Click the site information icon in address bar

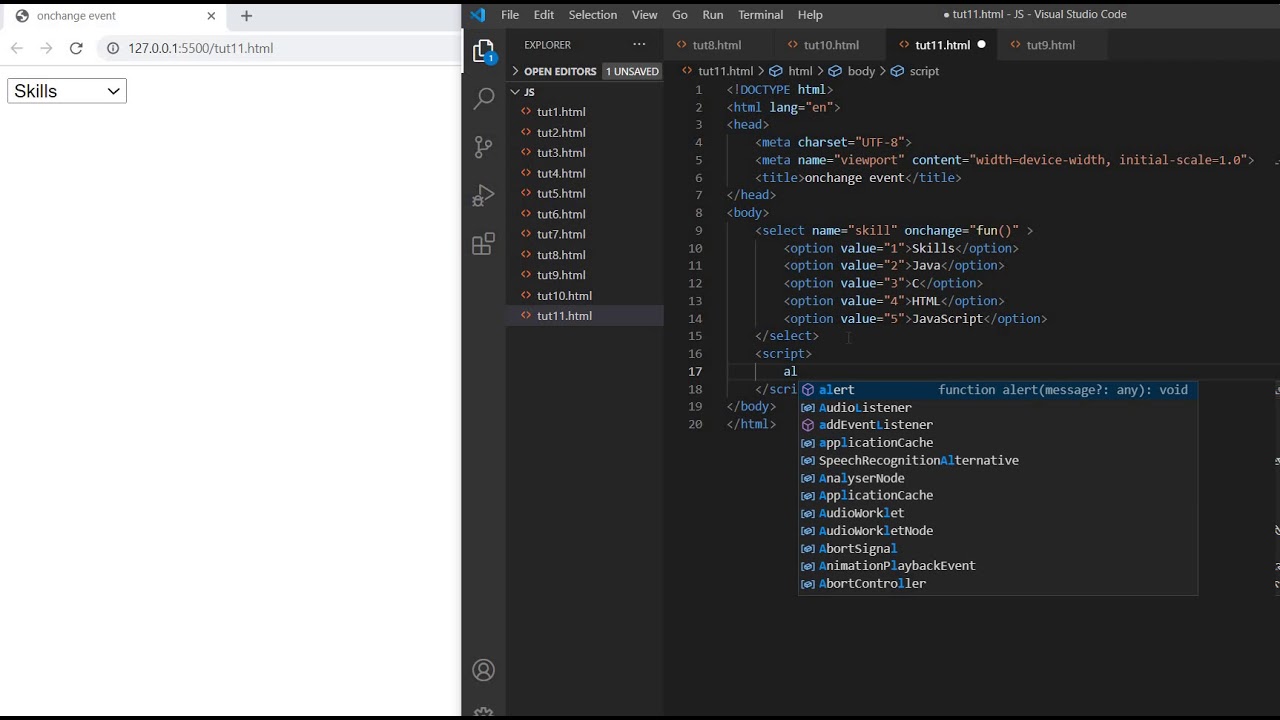[113, 48]
